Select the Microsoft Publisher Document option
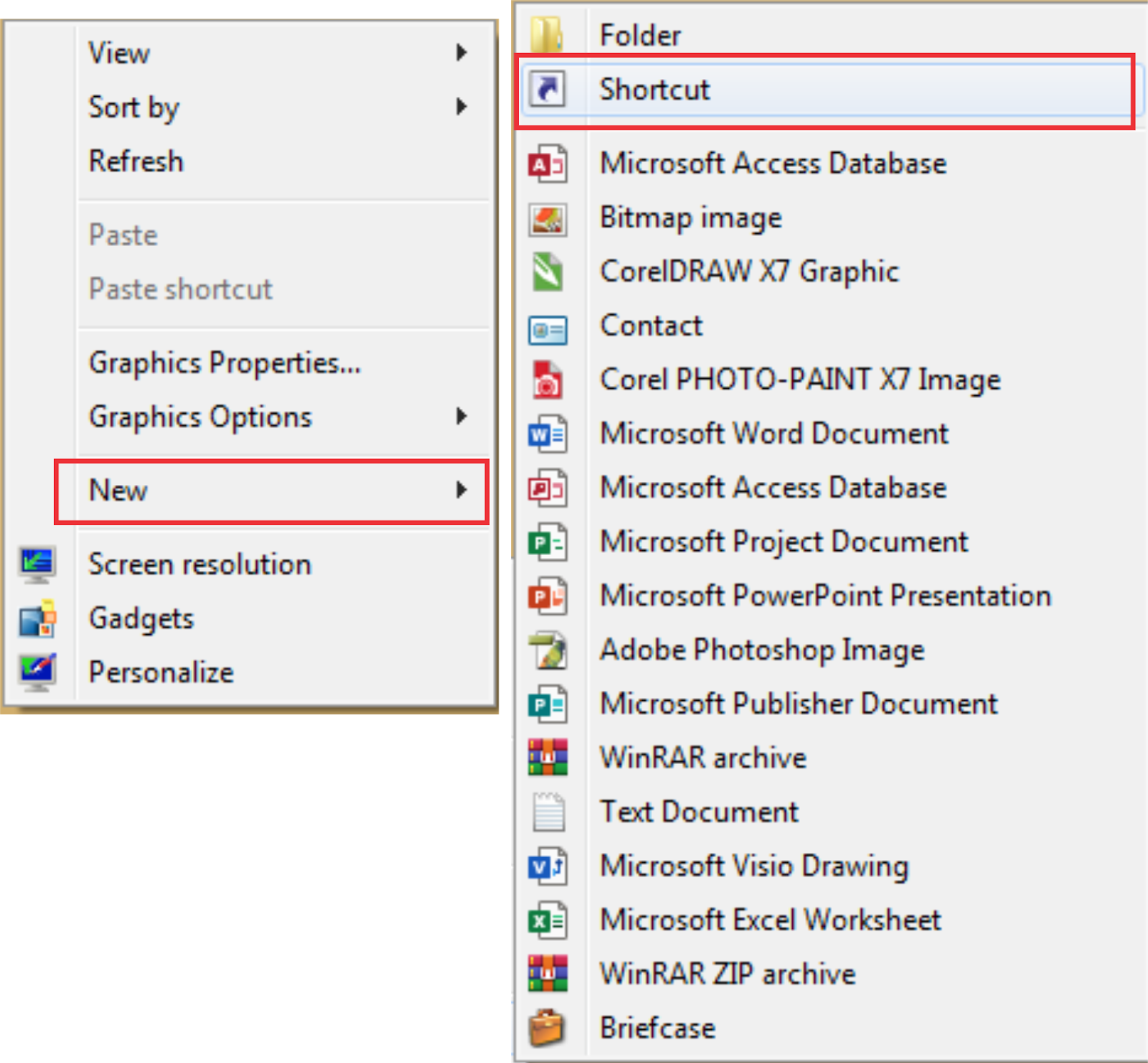 coord(798,704)
